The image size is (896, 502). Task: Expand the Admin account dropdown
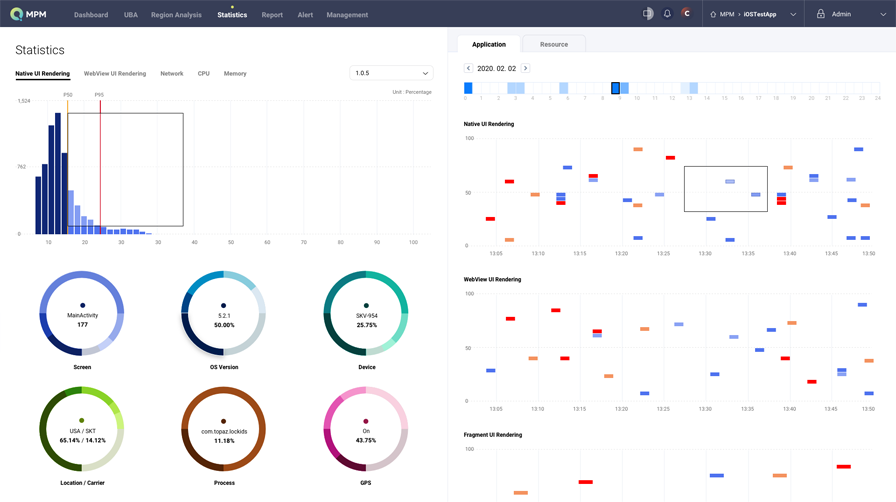883,14
